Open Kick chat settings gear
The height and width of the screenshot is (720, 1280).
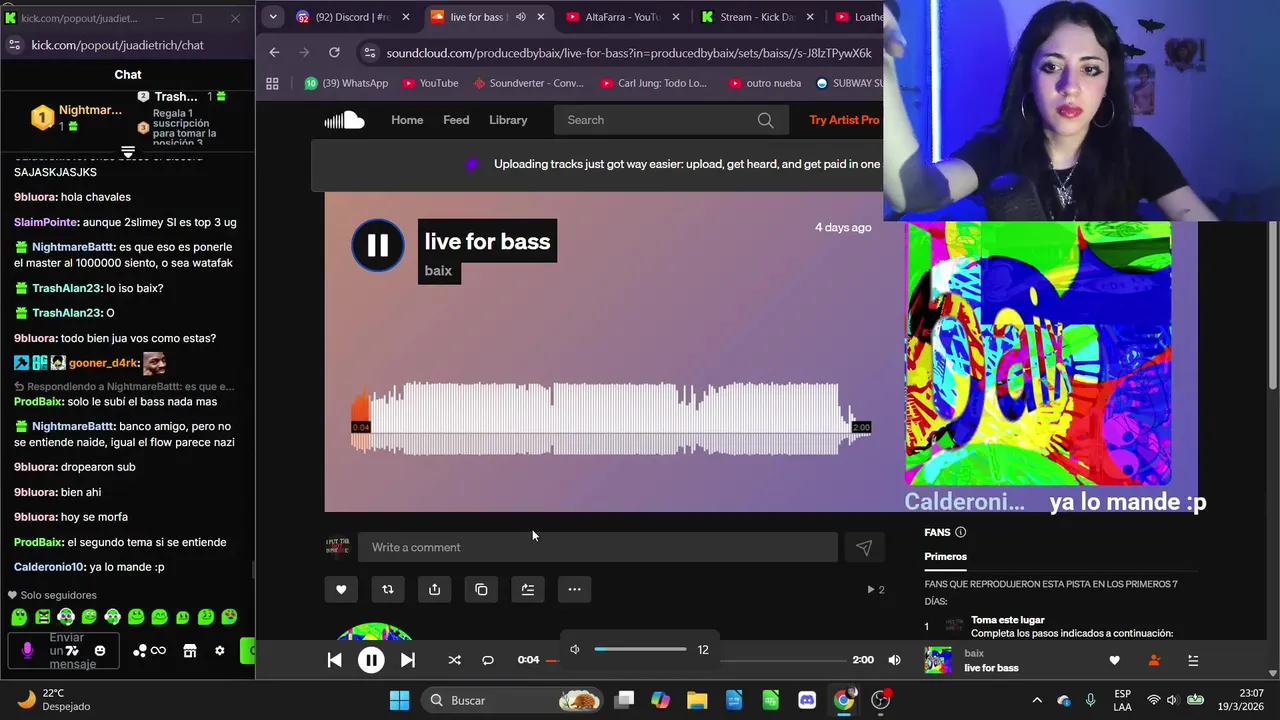[x=220, y=651]
